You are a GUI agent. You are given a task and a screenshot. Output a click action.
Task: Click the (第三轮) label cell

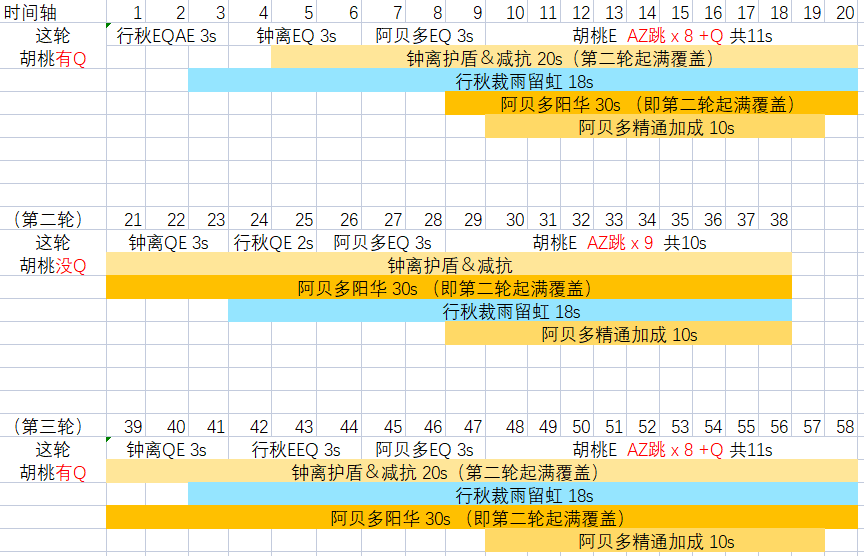coord(53,426)
